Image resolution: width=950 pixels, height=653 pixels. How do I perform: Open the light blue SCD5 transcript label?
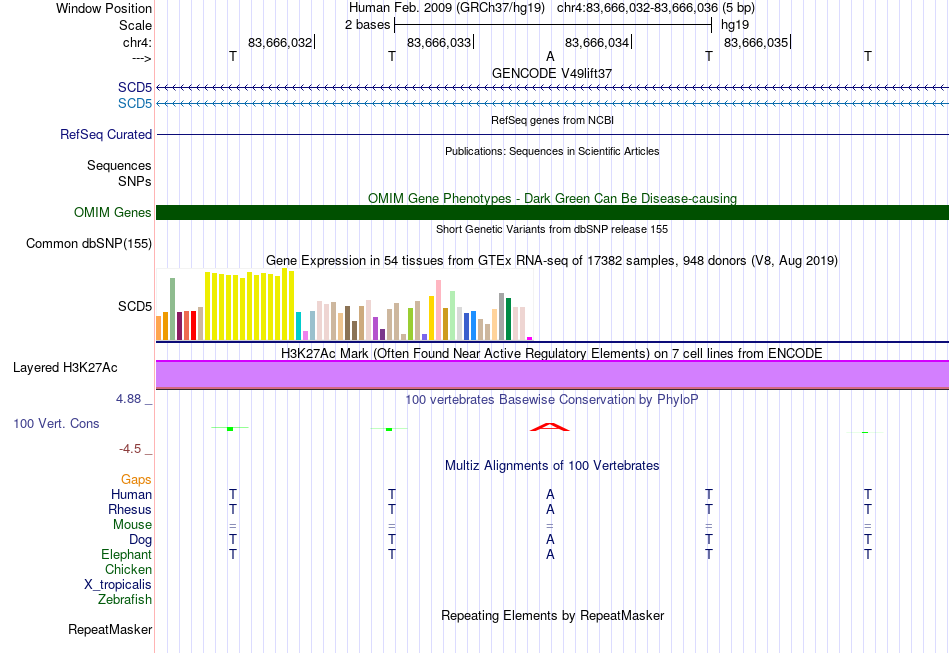pyautogui.click(x=135, y=103)
